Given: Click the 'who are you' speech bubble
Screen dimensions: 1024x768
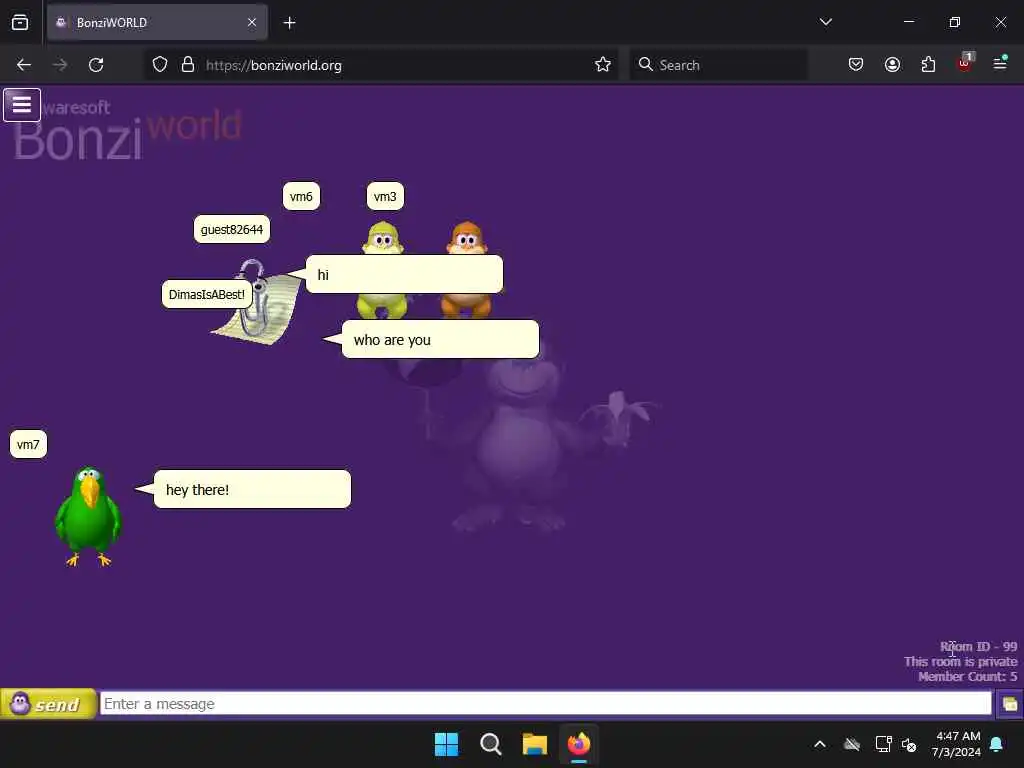Looking at the screenshot, I should 440,340.
